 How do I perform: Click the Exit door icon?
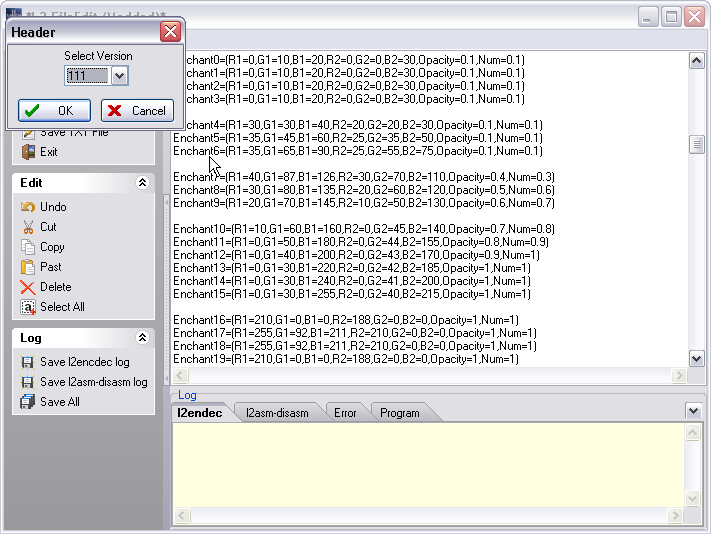tap(28, 152)
